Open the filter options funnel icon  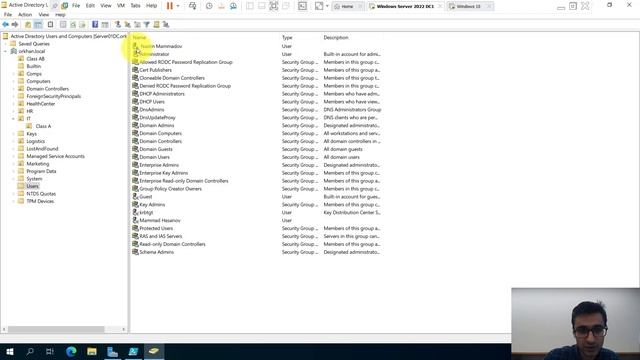pos(147,24)
